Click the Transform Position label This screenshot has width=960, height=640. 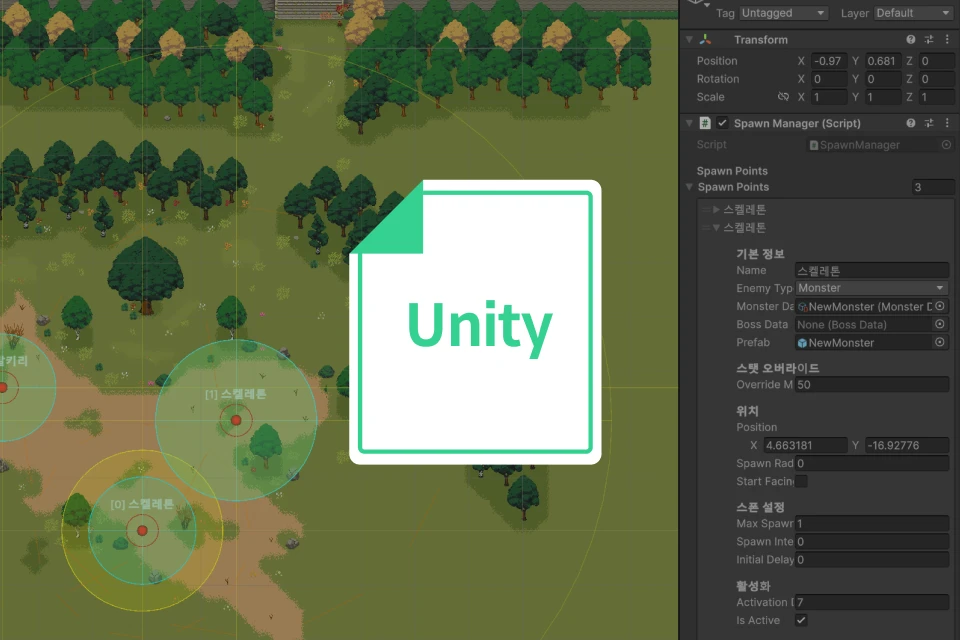coord(717,61)
